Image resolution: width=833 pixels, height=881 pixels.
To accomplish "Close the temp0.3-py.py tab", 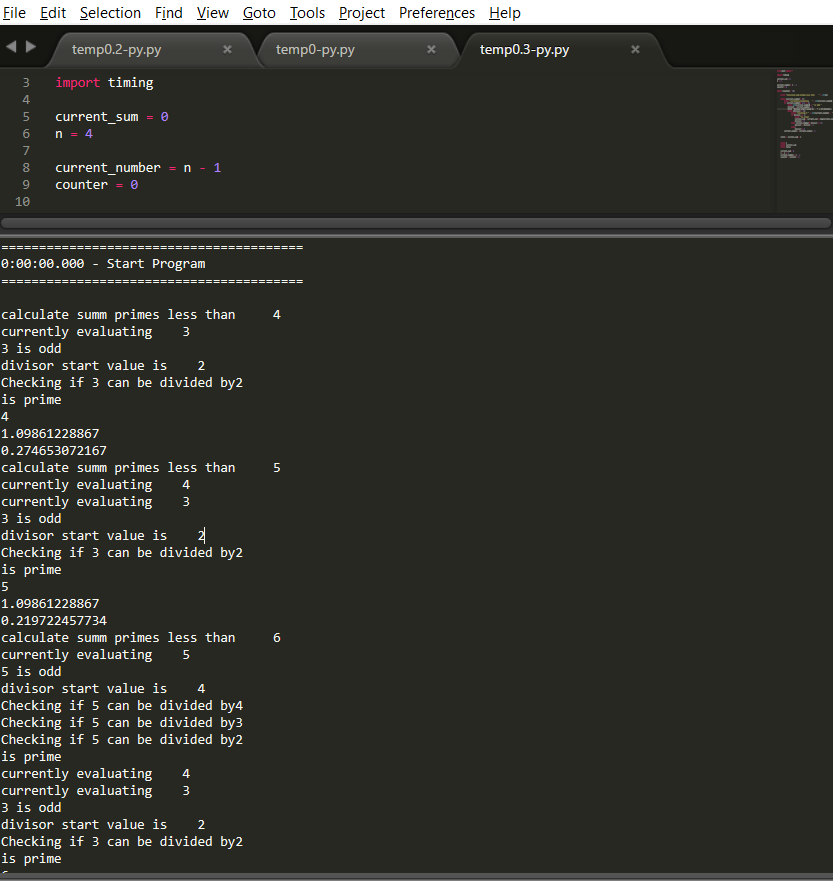I will point(635,49).
